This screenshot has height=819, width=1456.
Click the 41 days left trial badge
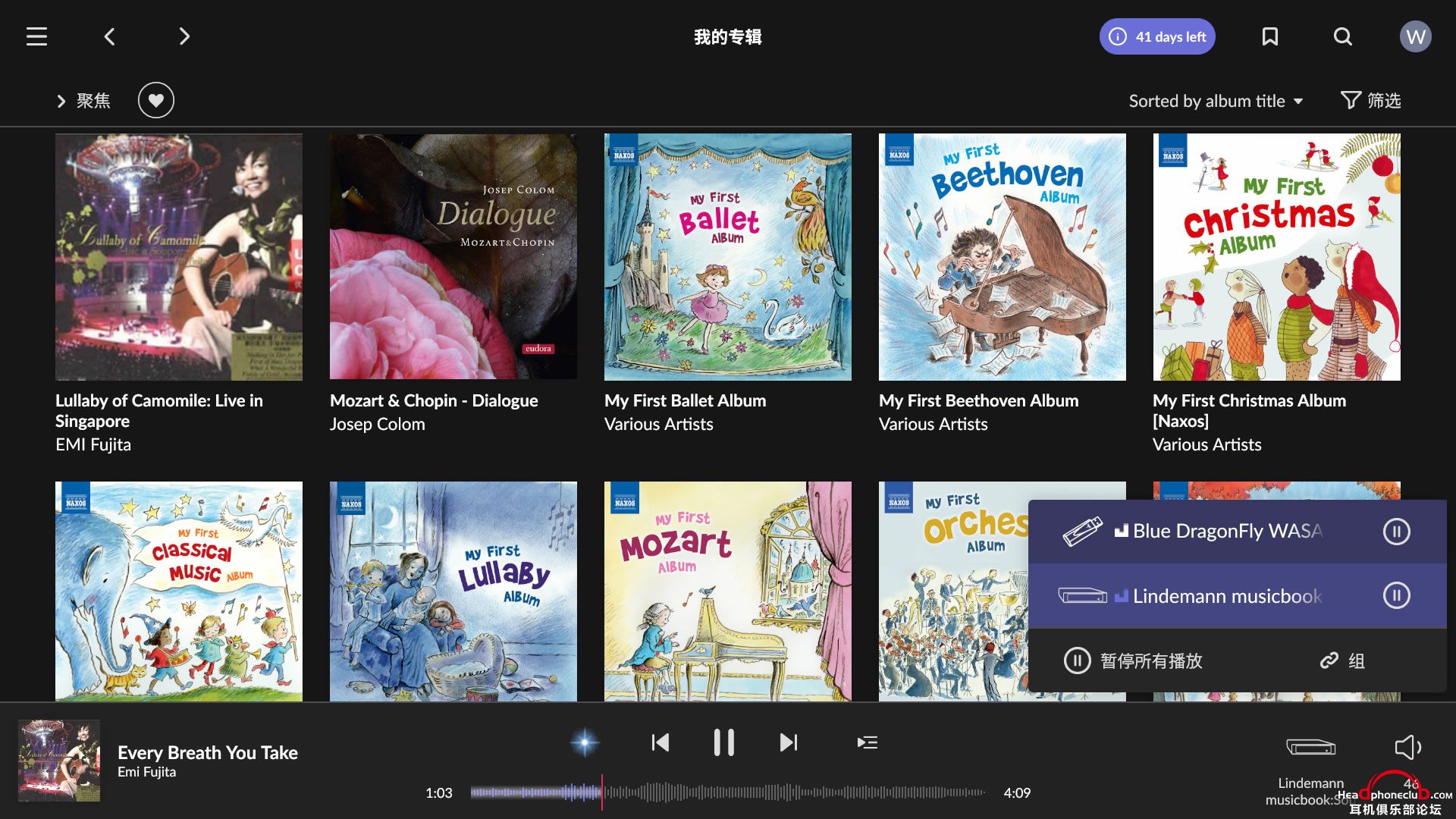(x=1157, y=36)
